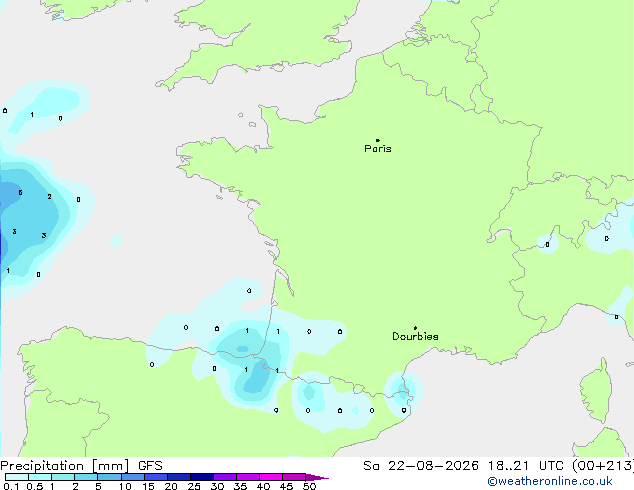634x490 pixels.
Task: Click the Dourbies location label
Action: 415,336
